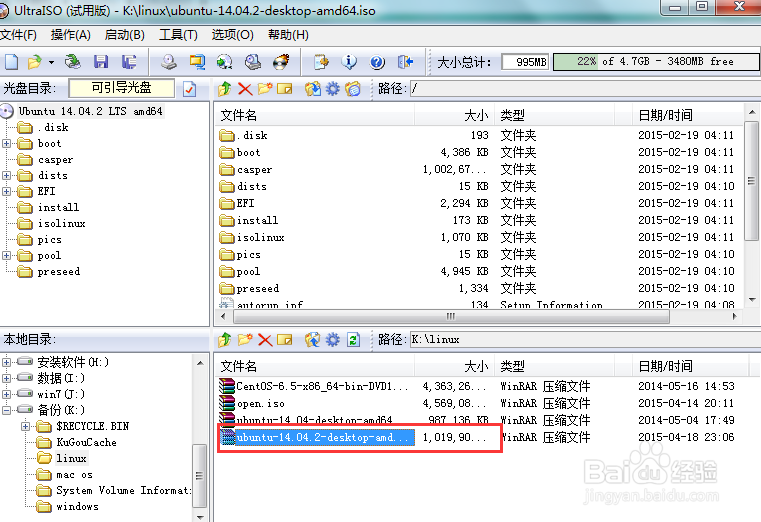Open the 启动(B) menu
This screenshot has height=522, width=761.
(x=125, y=35)
